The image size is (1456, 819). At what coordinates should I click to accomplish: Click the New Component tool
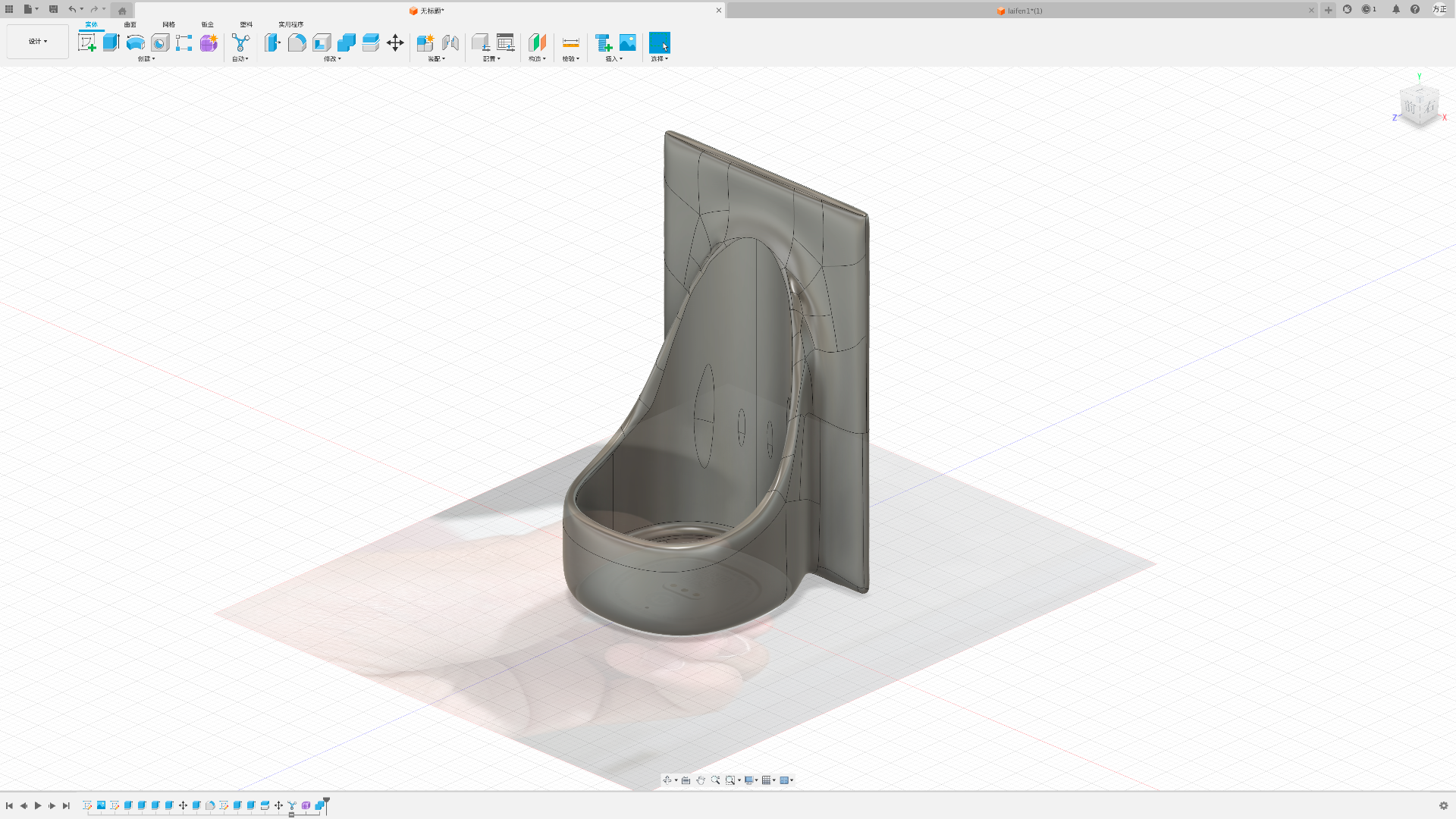coord(425,43)
